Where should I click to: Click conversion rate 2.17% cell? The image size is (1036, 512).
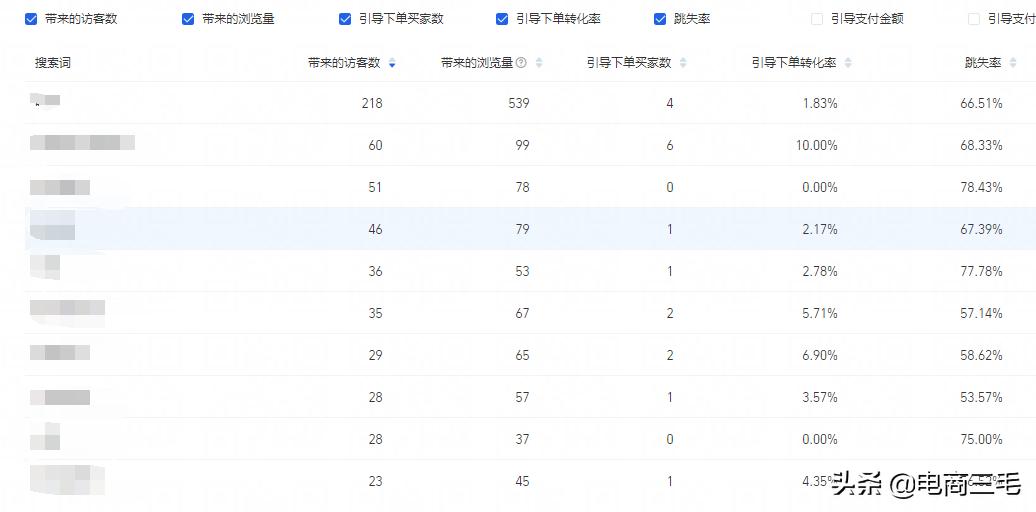point(820,230)
